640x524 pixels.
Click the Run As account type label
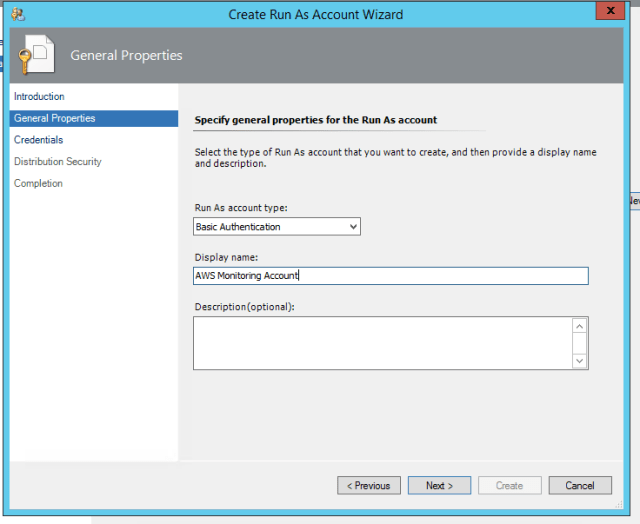240,208
